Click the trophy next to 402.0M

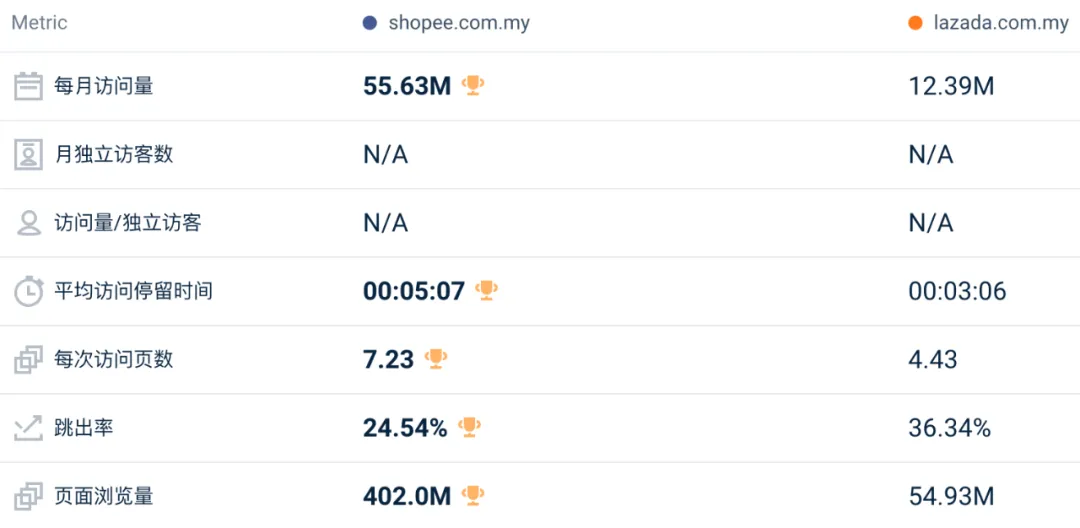pos(473,495)
